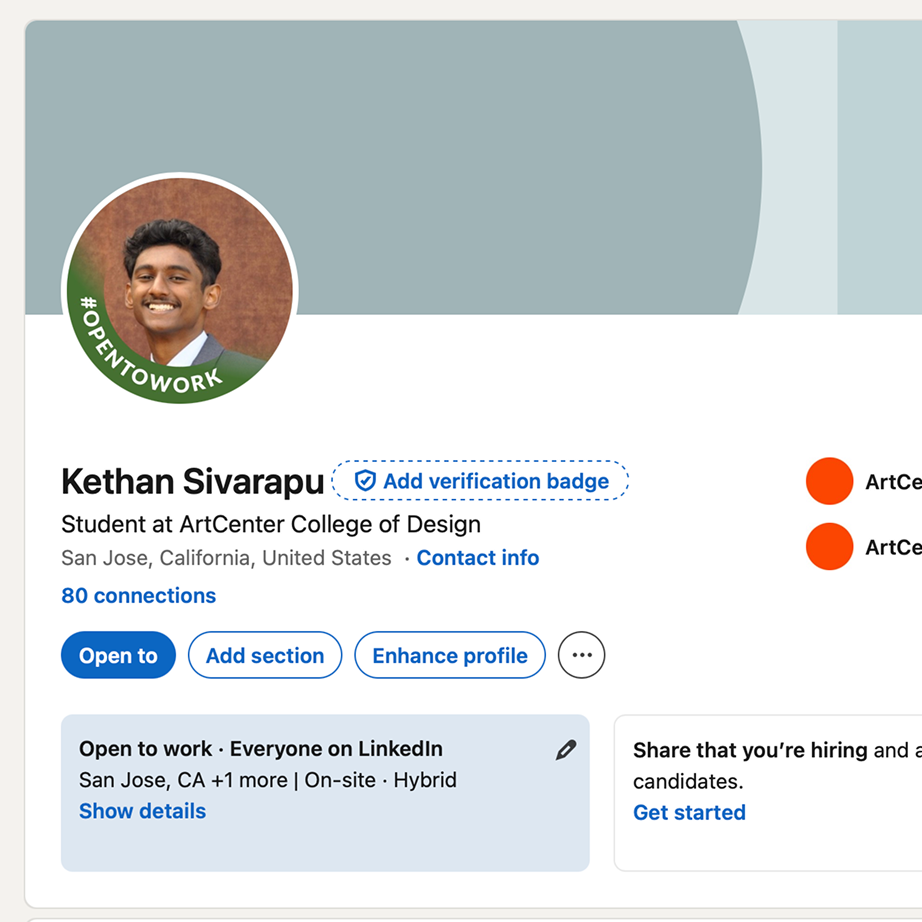Click the Open to button
Image resolution: width=922 pixels, height=922 pixels.
coord(118,655)
